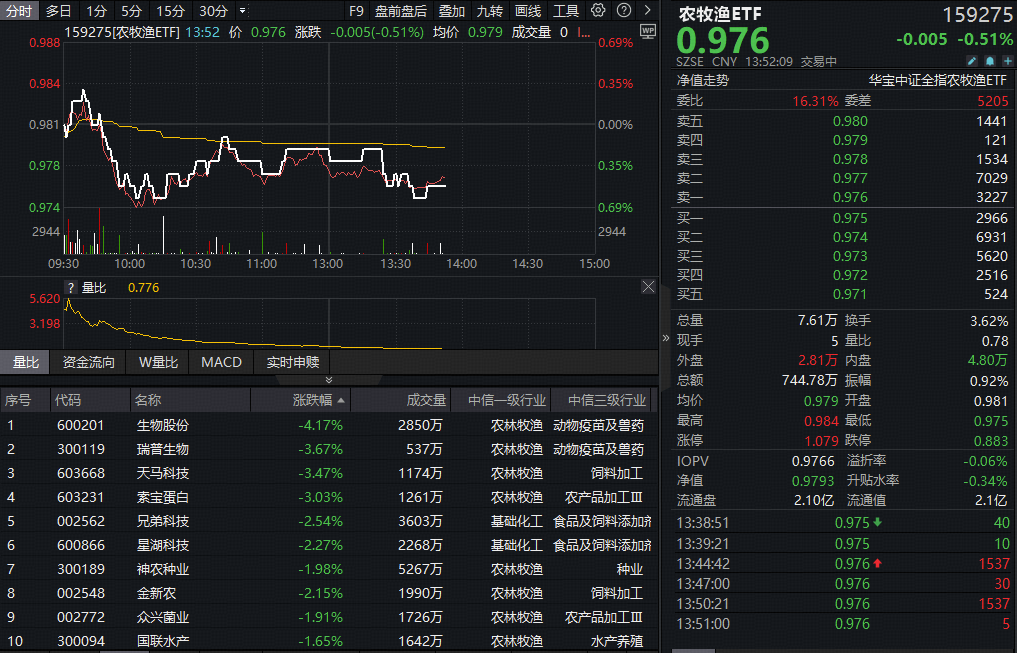Enable the 九转 indicator
The height and width of the screenshot is (653, 1017).
pos(490,11)
